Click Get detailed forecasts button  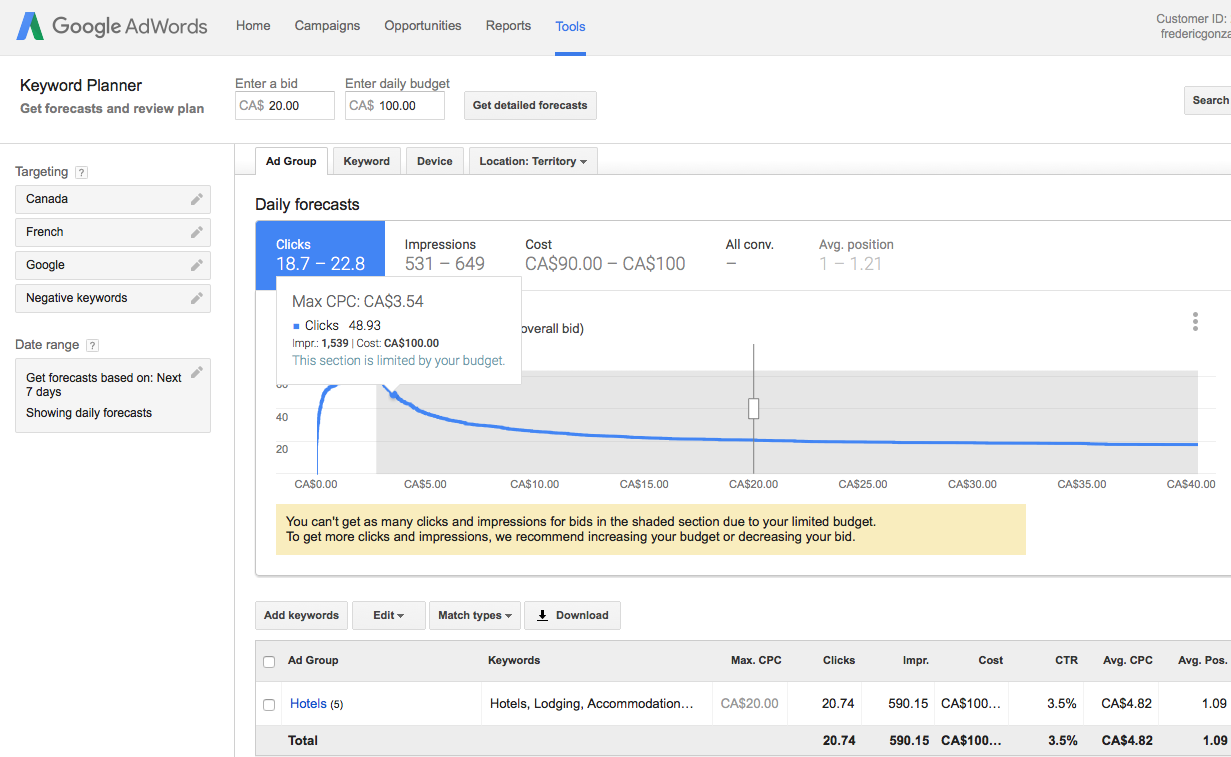[x=530, y=105]
